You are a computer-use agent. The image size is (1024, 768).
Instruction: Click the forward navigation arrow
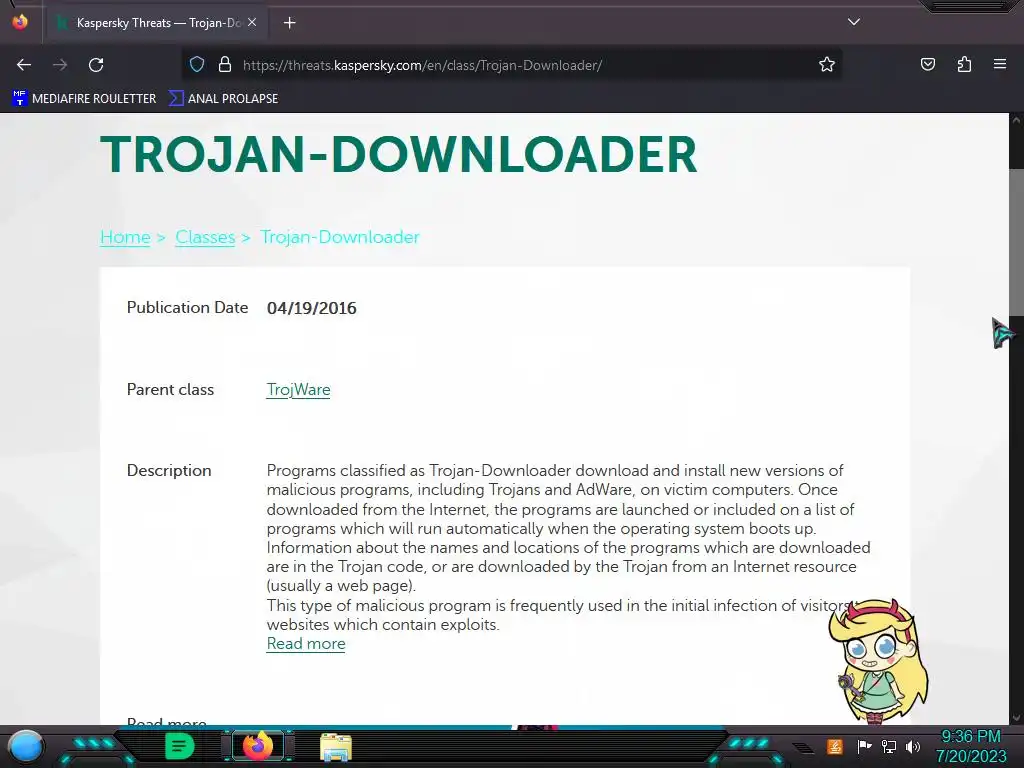pyautogui.click(x=59, y=65)
